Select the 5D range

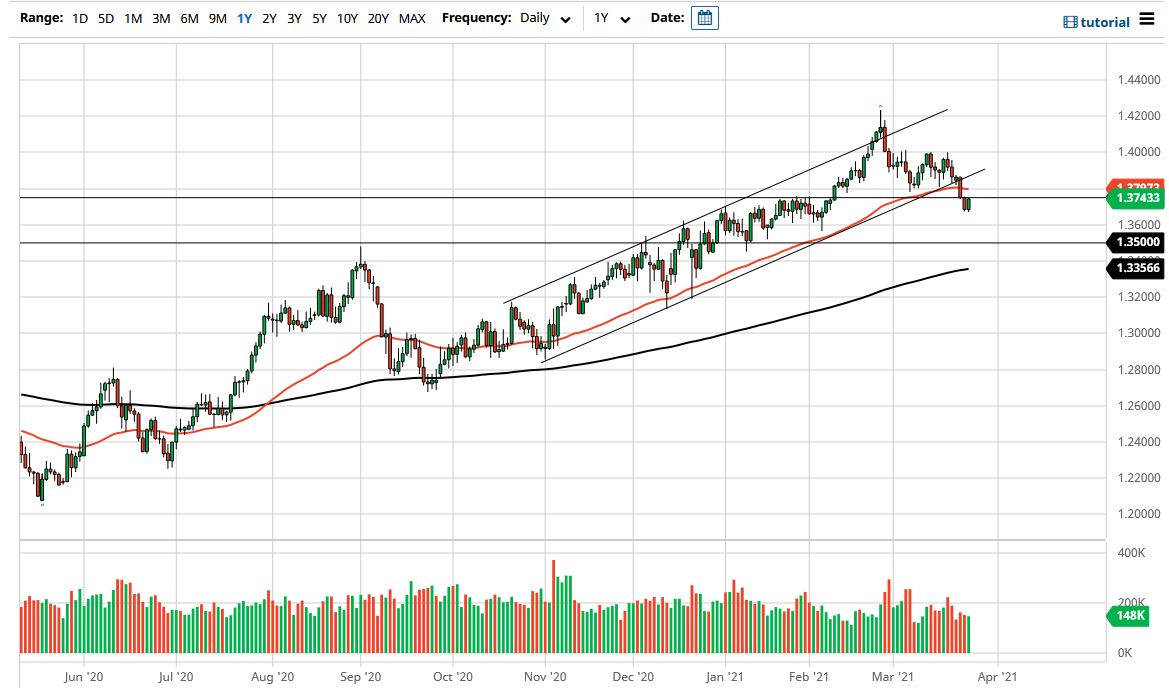pyautogui.click(x=104, y=18)
